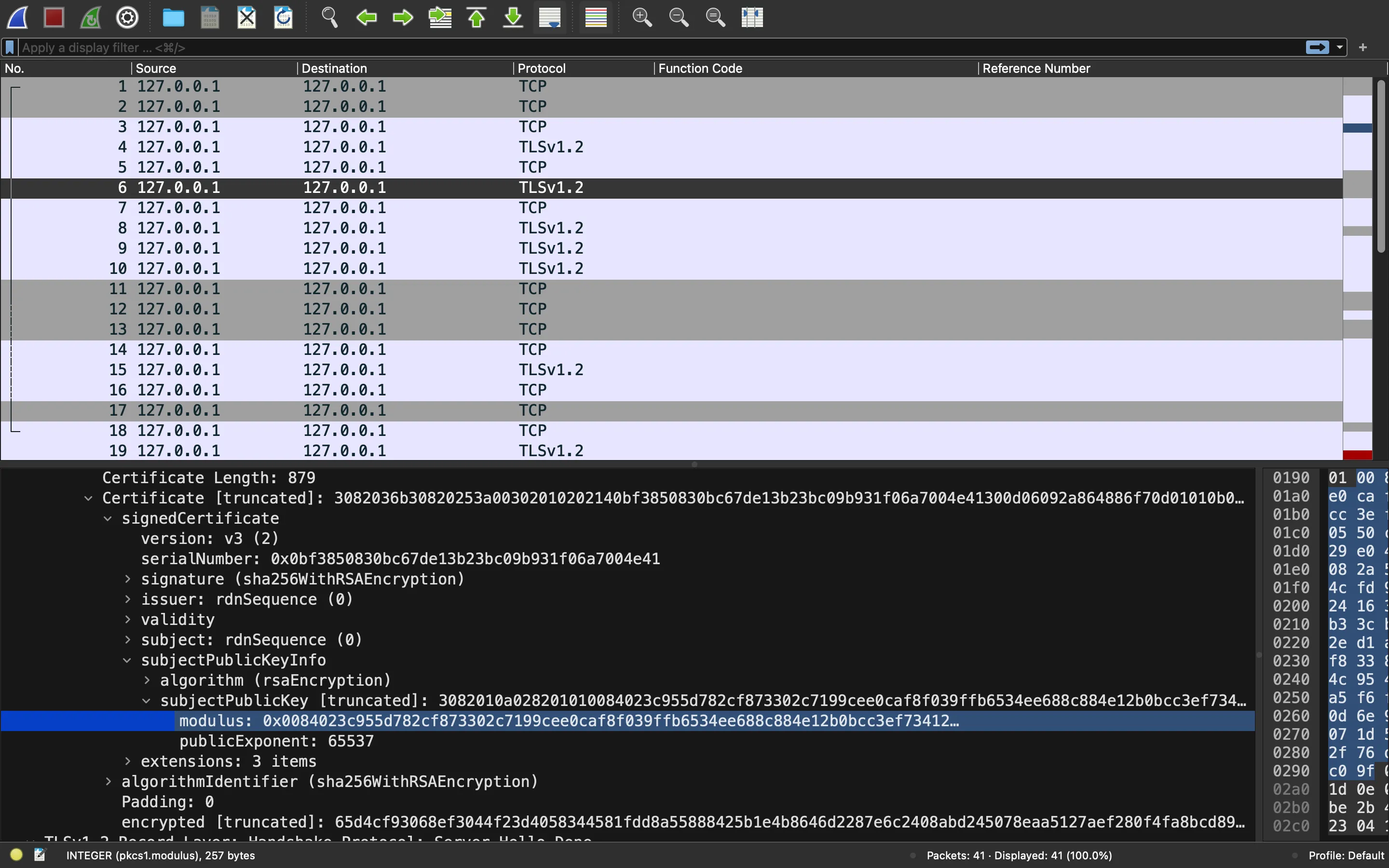Screen dimensions: 1389x868
Task: Select the version: v3 (2) line
Action: click(627, 539)
